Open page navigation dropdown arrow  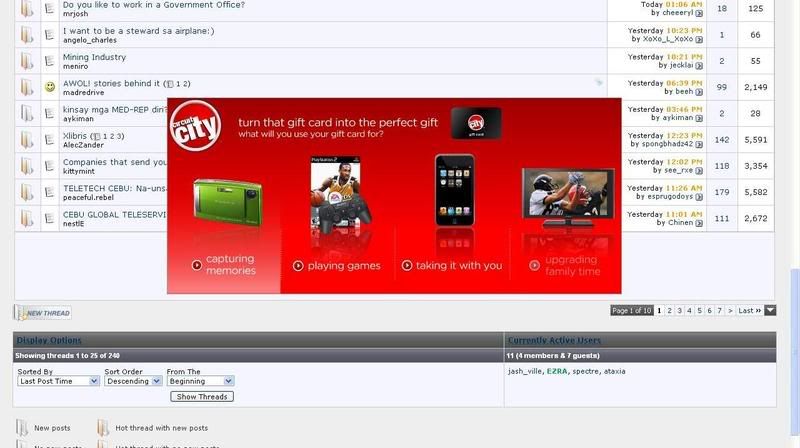click(770, 310)
